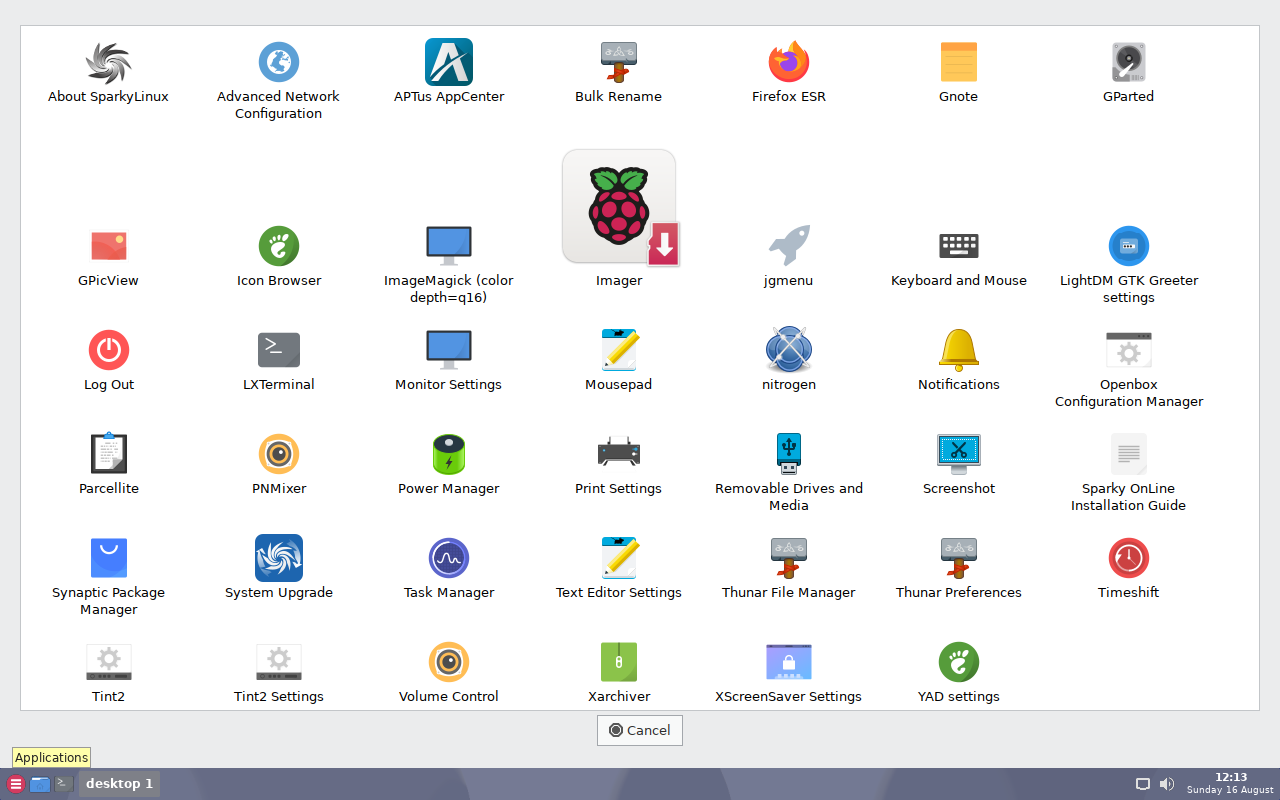The height and width of the screenshot is (800, 1280).
Task: Launch Advanced Network Configuration
Action: click(279, 62)
